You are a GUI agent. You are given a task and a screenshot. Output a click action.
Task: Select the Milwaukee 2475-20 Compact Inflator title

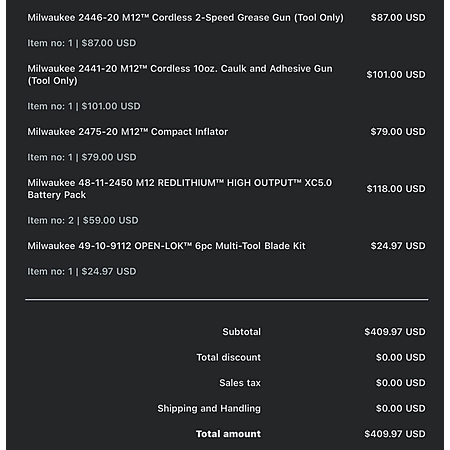point(128,132)
